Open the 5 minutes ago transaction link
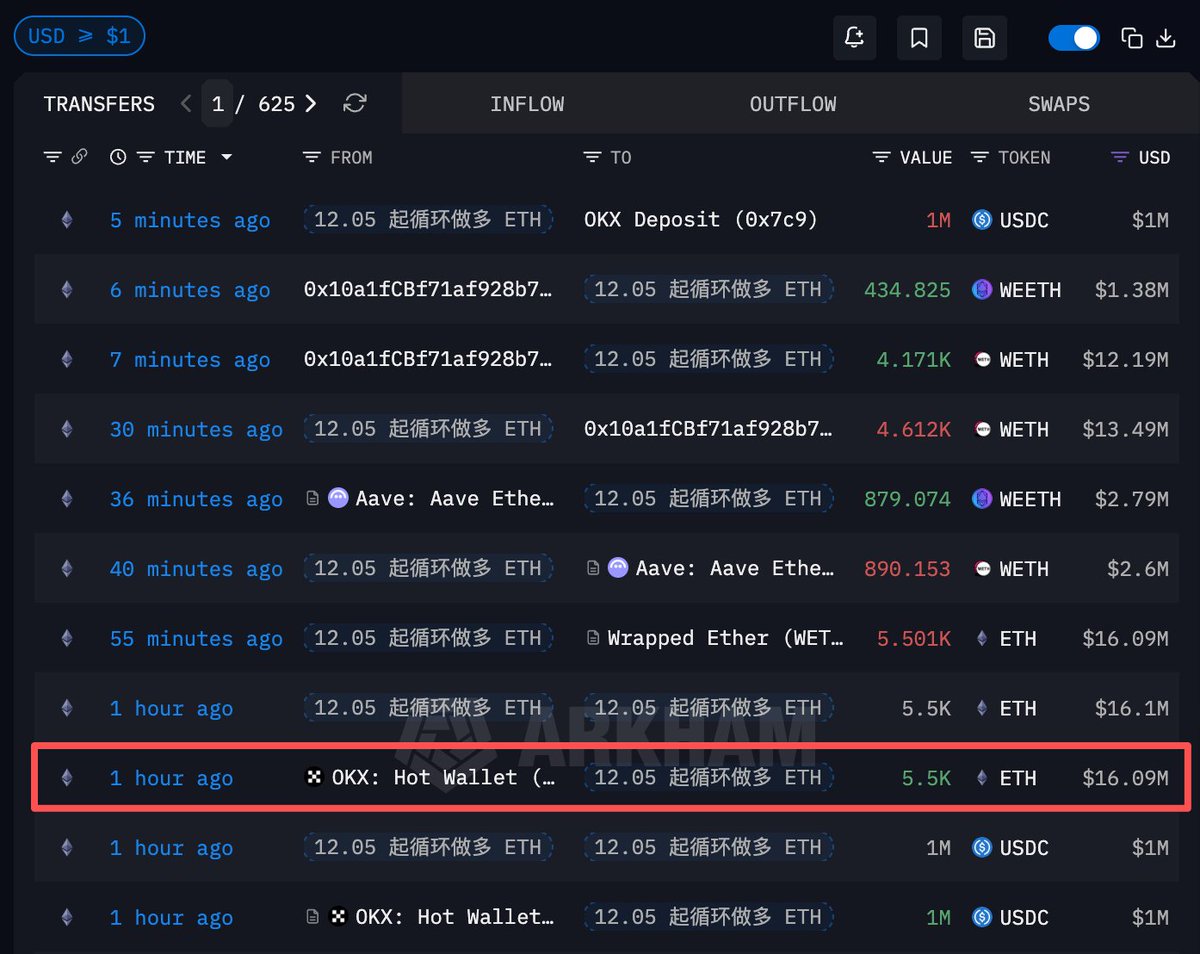 coord(190,220)
